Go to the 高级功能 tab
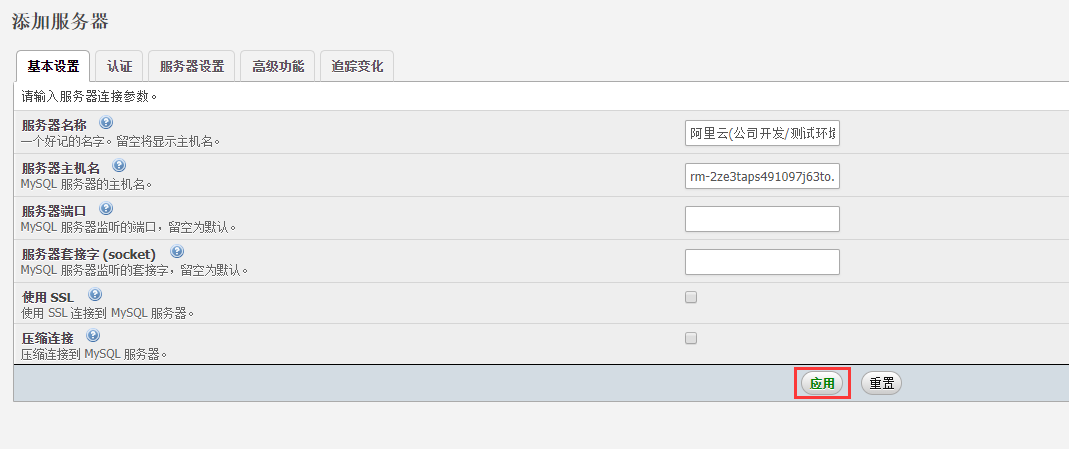This screenshot has height=449, width=1069. (278, 66)
